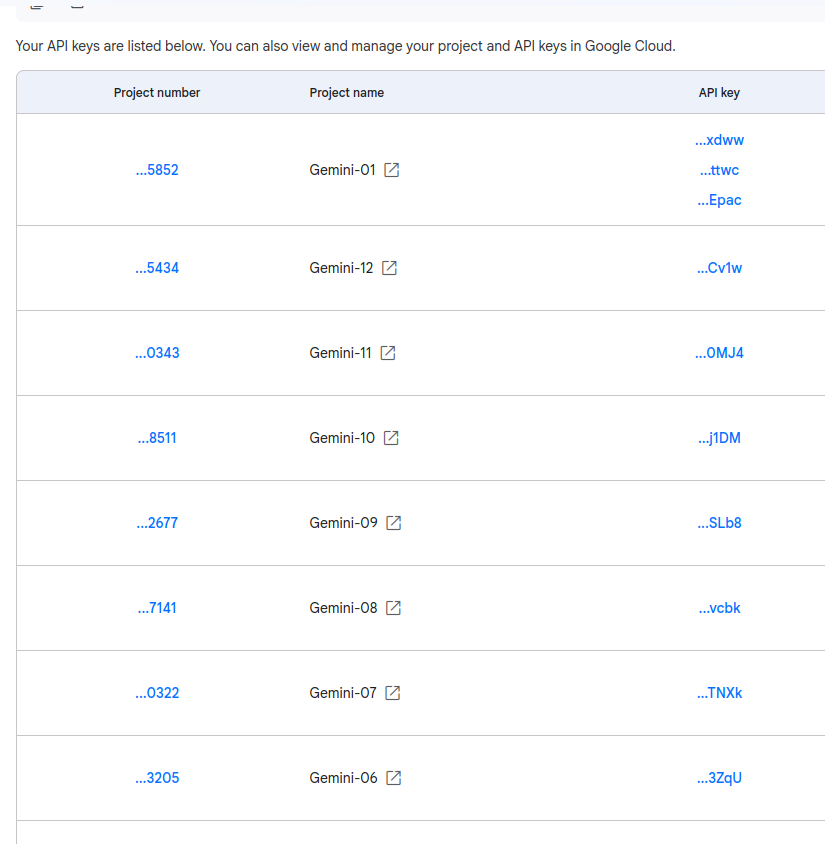Open API key ending in Epac
The width and height of the screenshot is (825, 844).
pyautogui.click(x=719, y=200)
